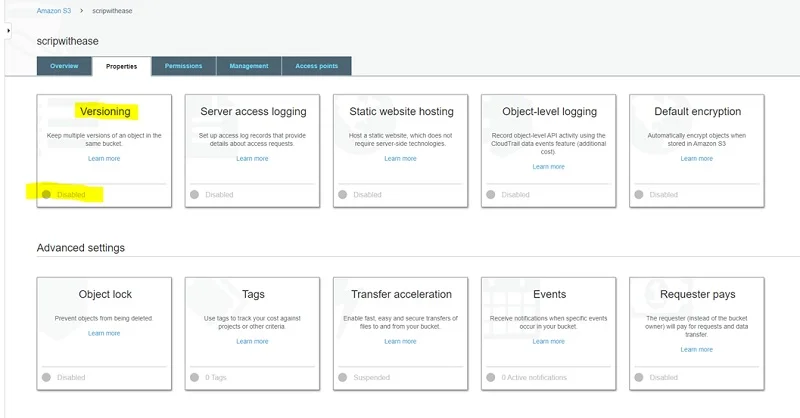Click Static website hosting status circle
Image resolution: width=800 pixels, height=418 pixels.
(342, 194)
